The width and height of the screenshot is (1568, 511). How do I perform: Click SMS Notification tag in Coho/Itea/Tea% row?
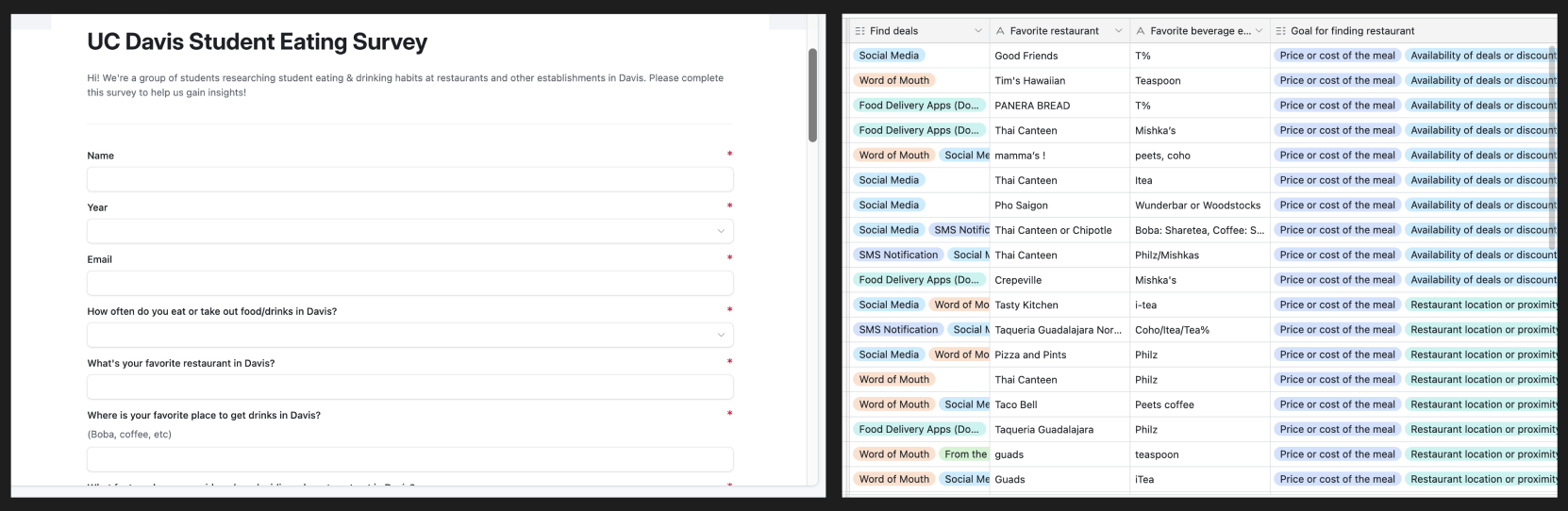(898, 330)
